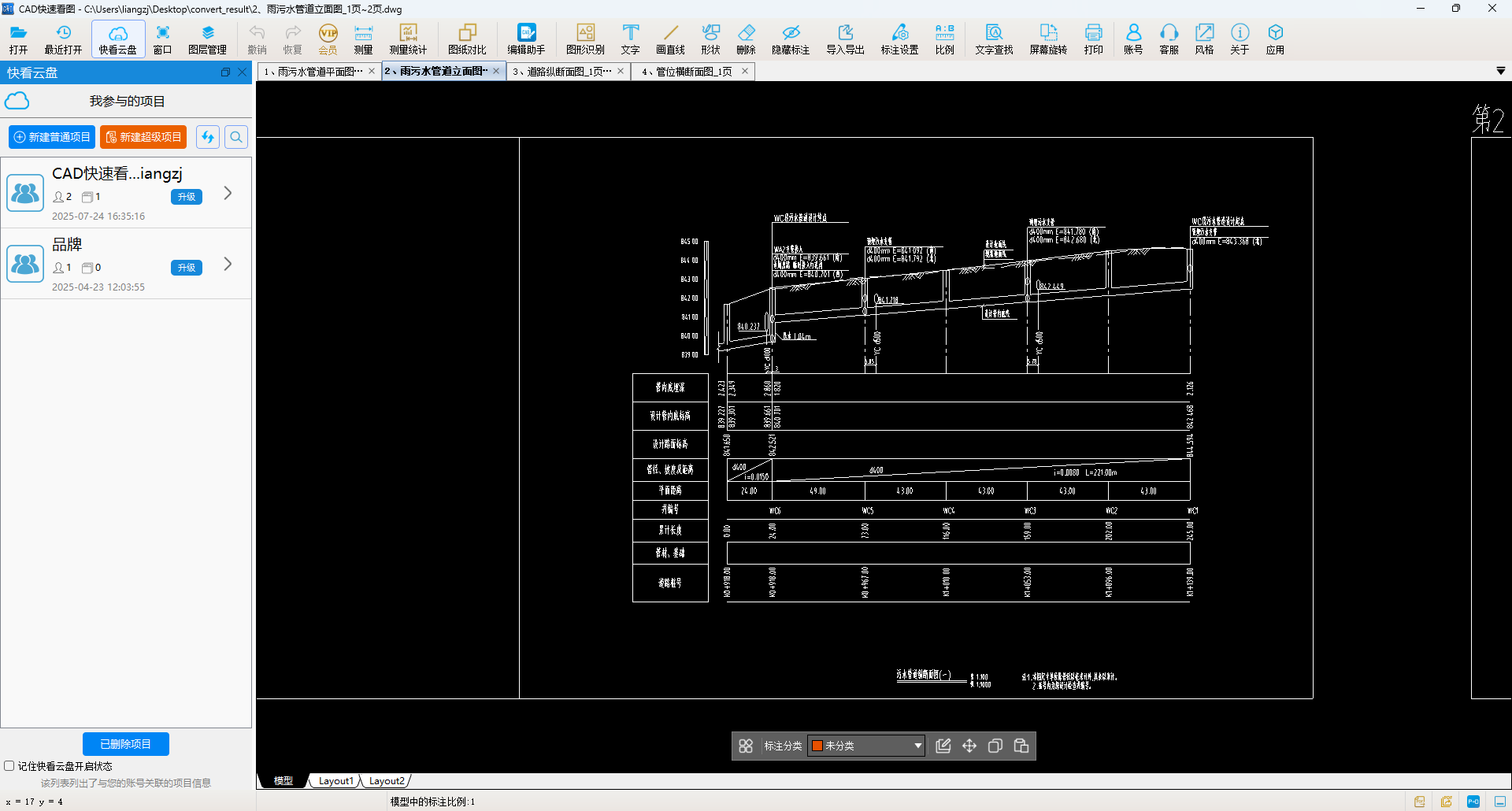1512x811 pixels.
Task: Toggle the 快看云盘 cloud panel button
Action: point(118,39)
